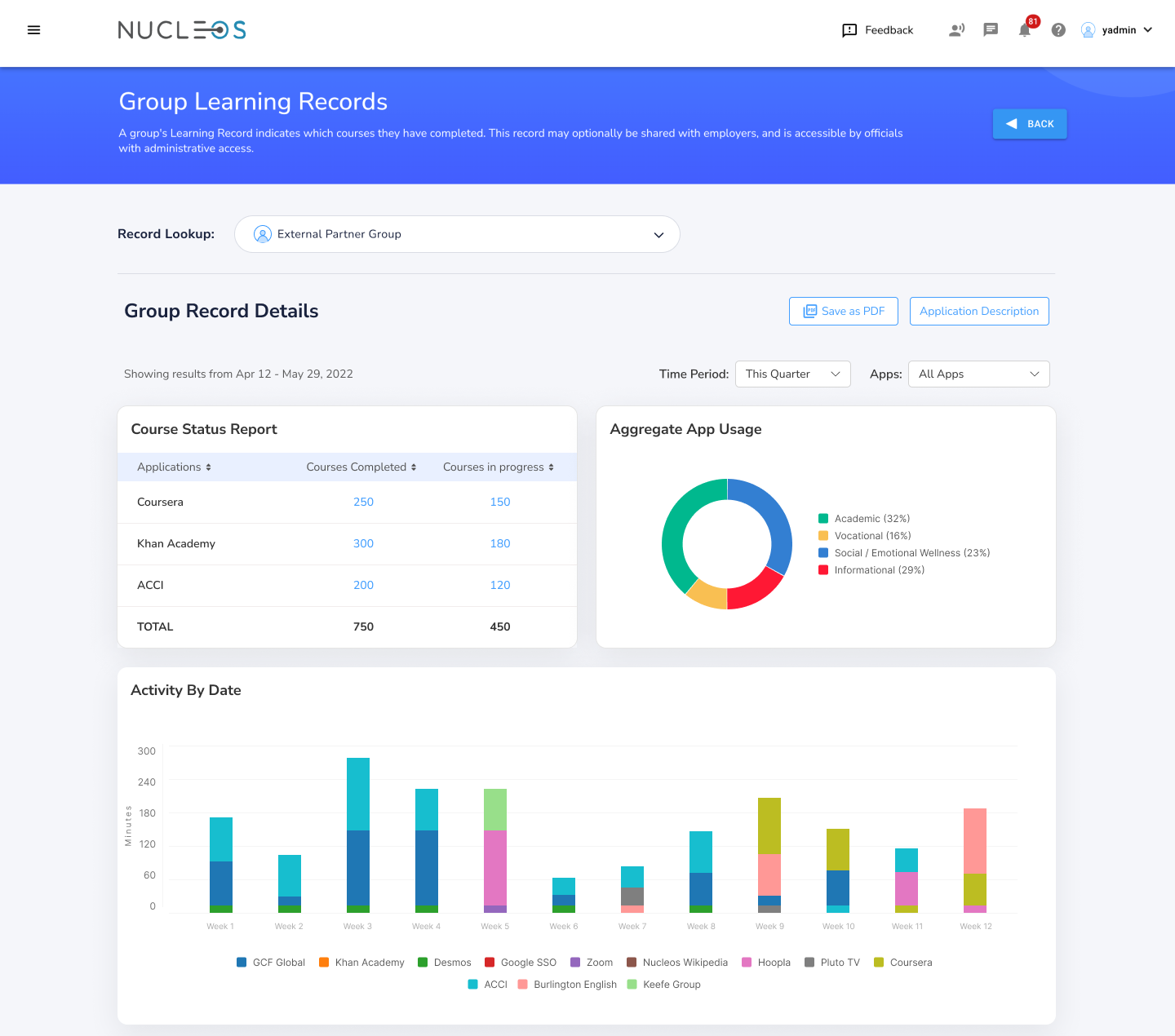
Task: Toggle Khan Academy series in chart legend
Action: coord(361,963)
